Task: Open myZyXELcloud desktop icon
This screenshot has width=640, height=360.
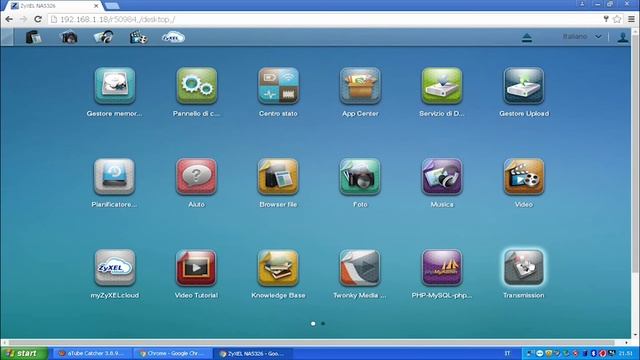Action: pos(115,267)
